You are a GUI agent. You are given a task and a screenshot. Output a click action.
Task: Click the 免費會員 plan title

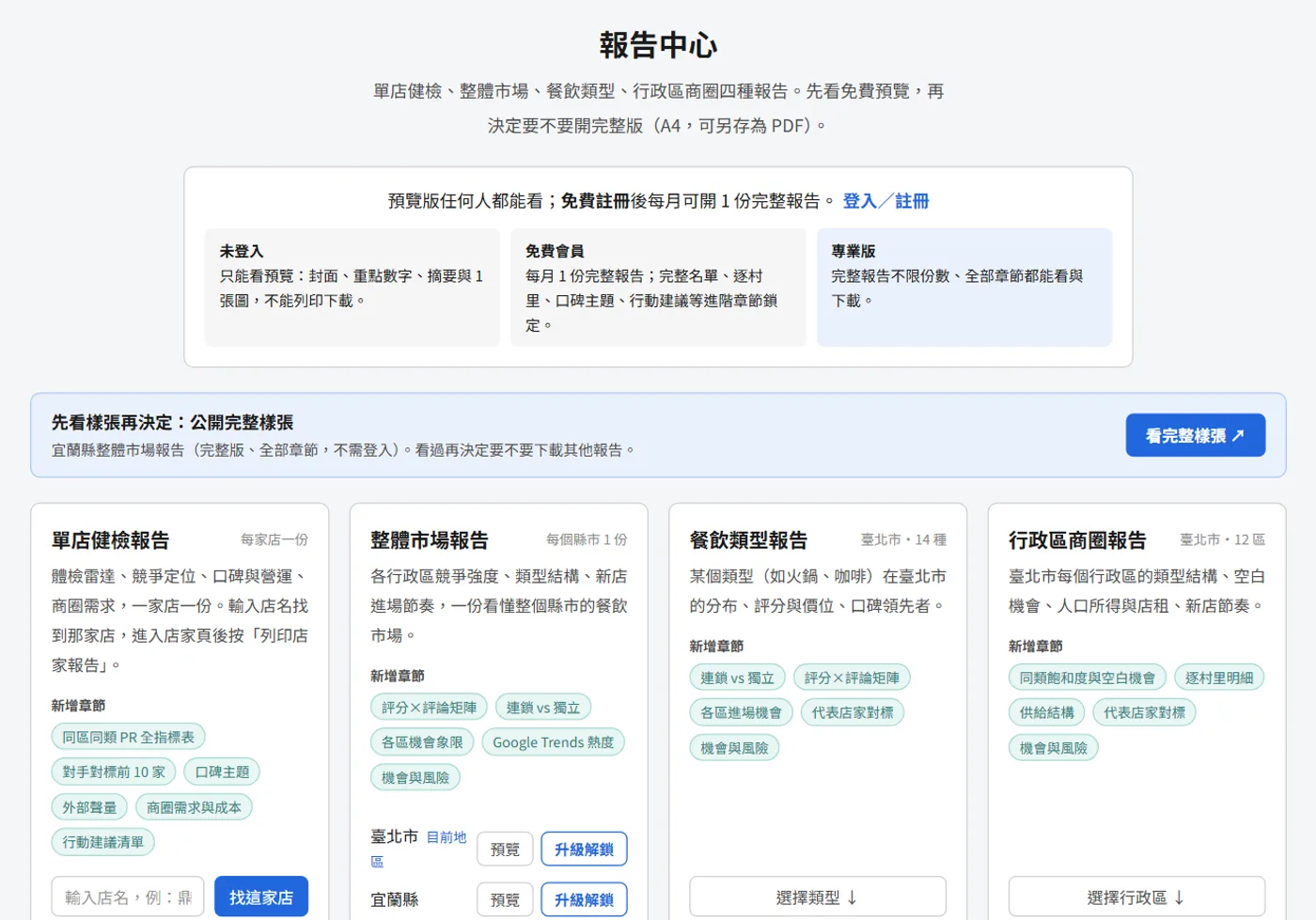point(555,251)
